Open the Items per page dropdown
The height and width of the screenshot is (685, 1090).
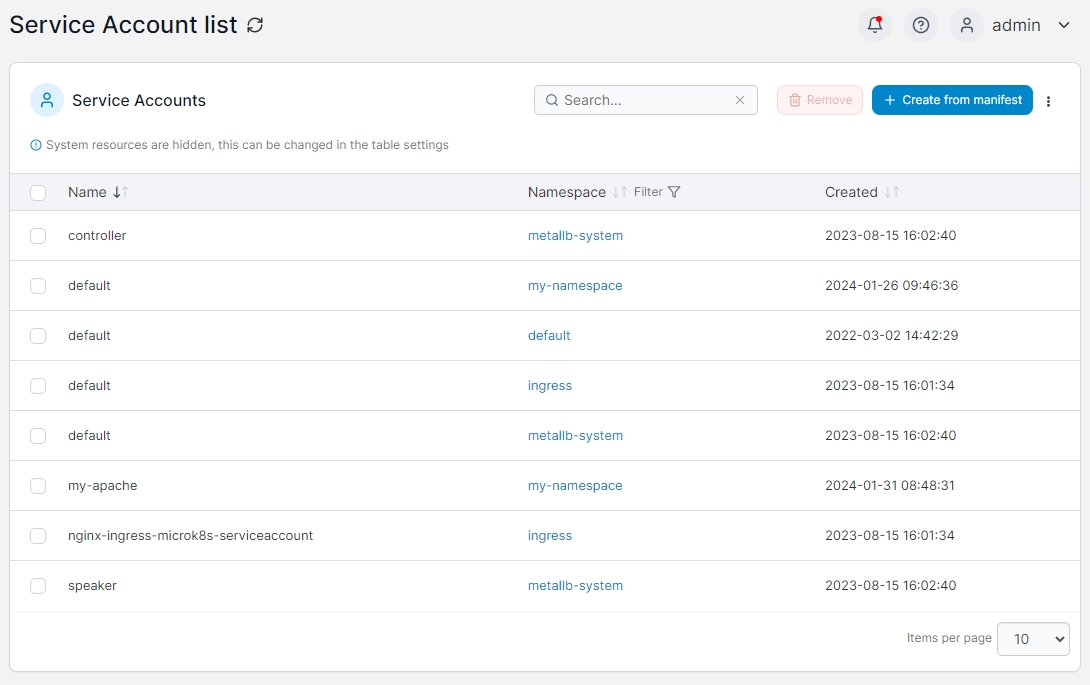point(1033,639)
